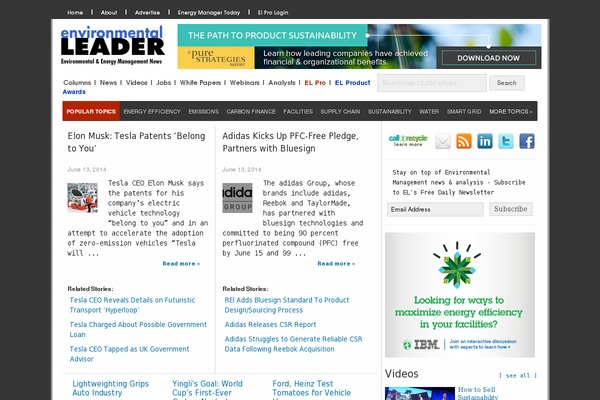Image resolution: width=600 pixels, height=400 pixels.
Task: Open How to Sell Sustainability video link
Action: pyautogui.click(x=478, y=393)
